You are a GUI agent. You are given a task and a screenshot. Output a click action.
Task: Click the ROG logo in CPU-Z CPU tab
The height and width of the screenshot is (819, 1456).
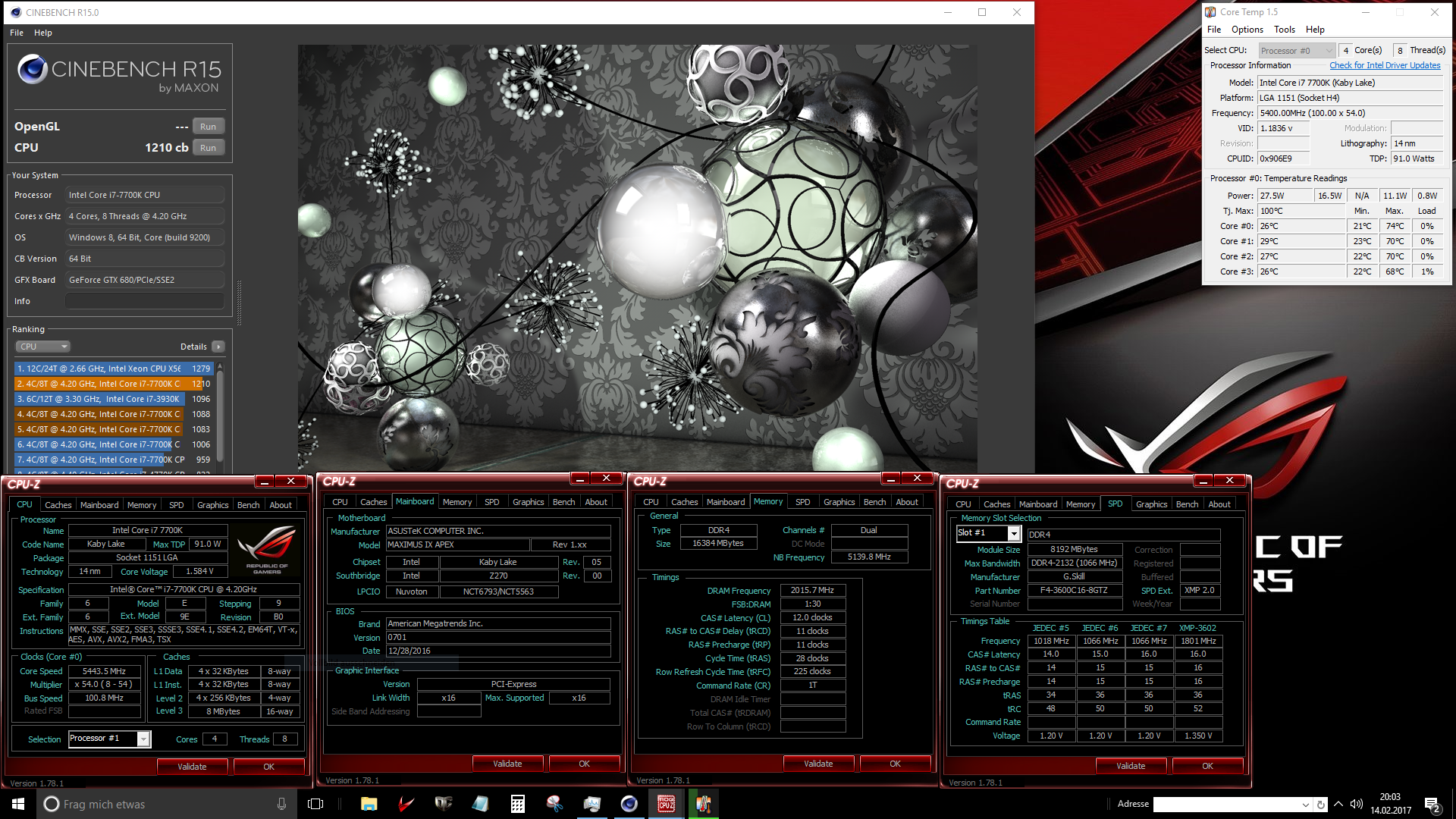[267, 548]
